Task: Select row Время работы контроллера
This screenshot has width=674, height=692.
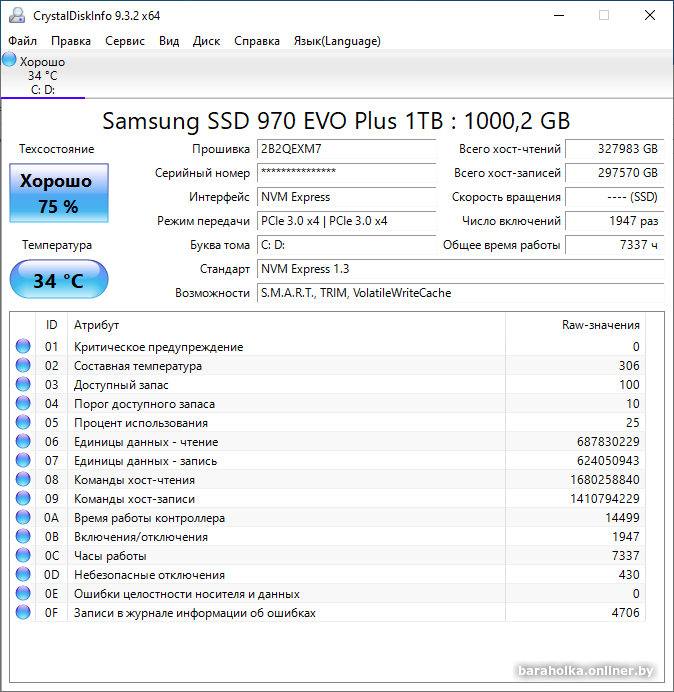Action: click(x=328, y=517)
